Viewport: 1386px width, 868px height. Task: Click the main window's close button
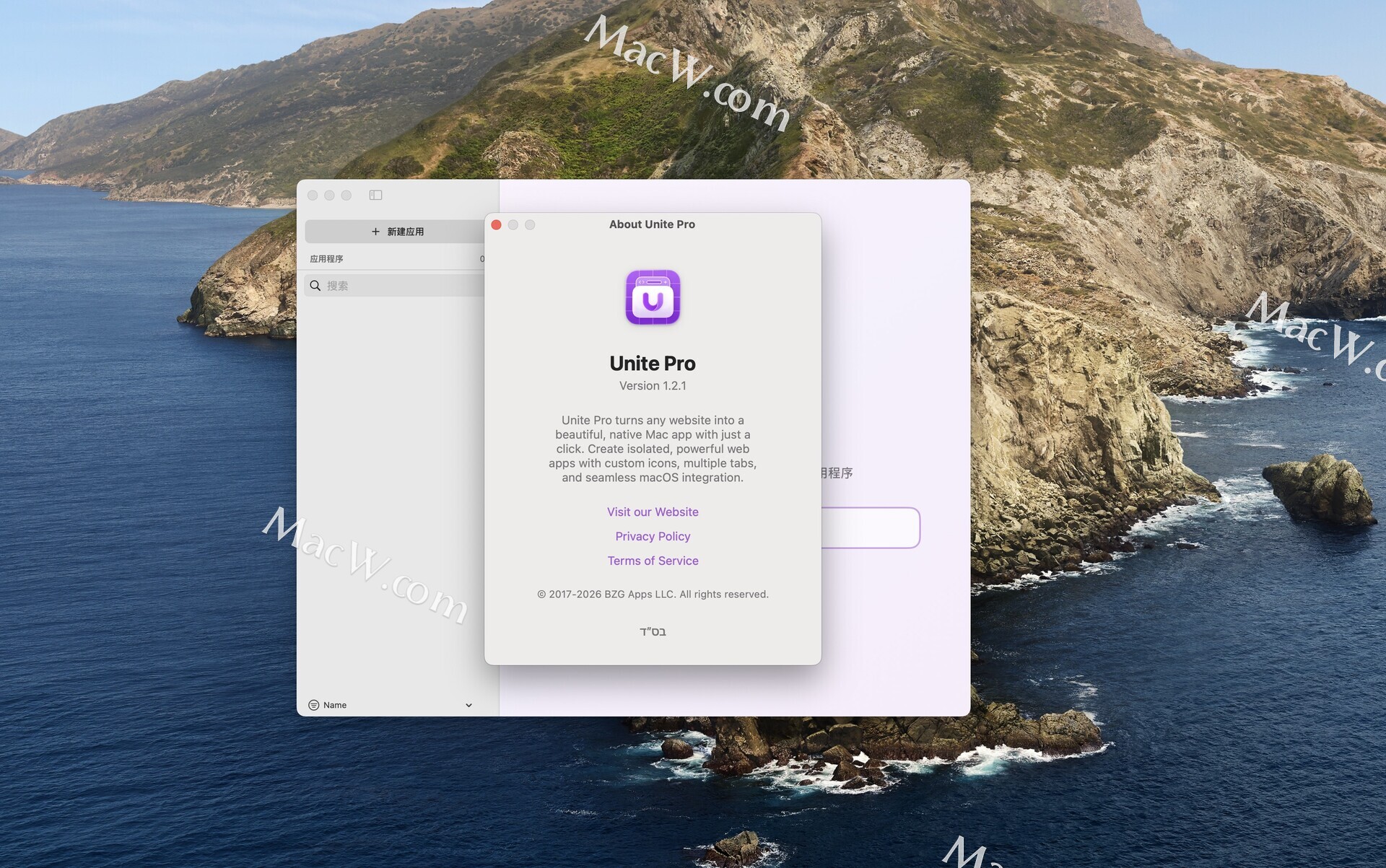point(313,196)
